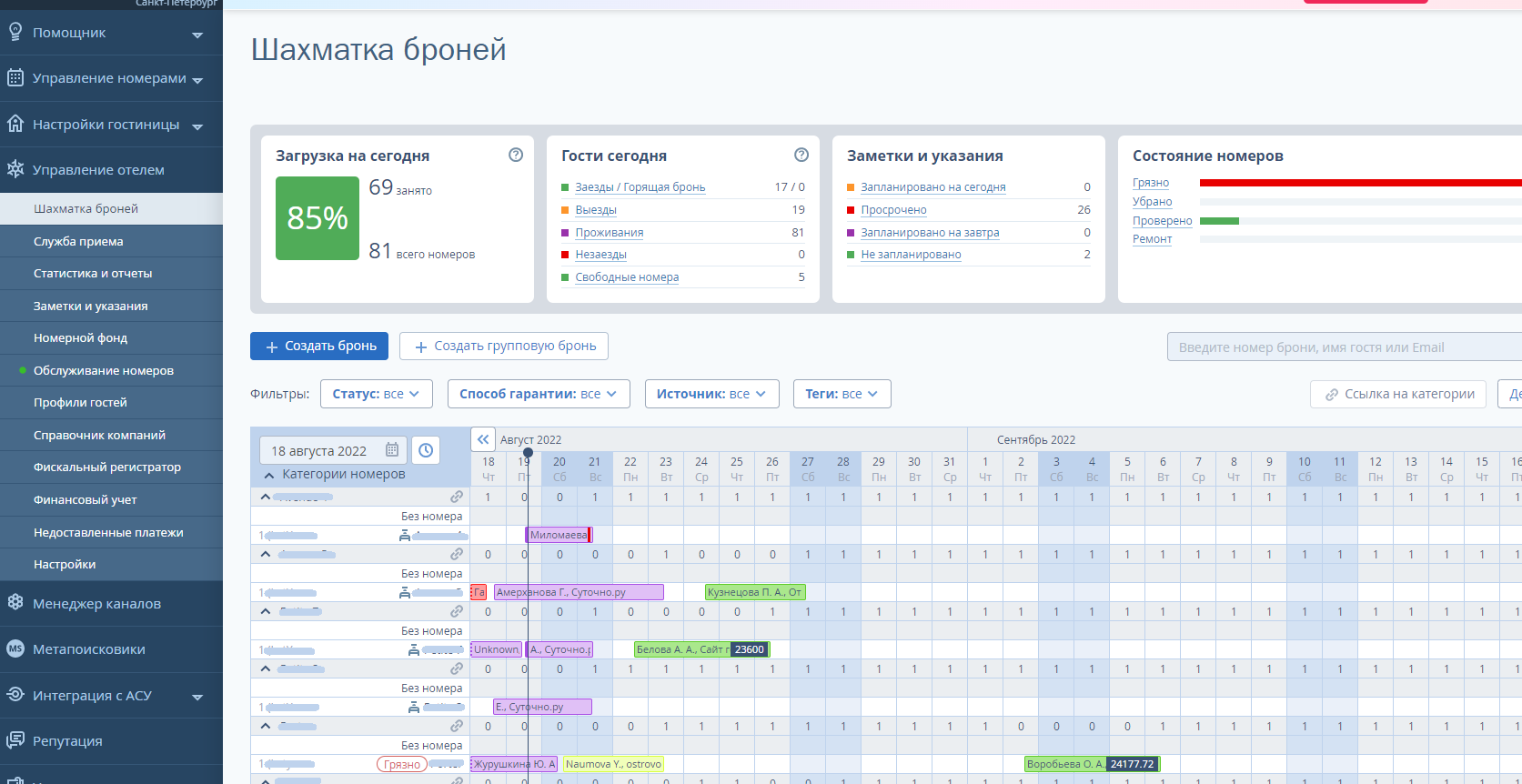Expand Интеграция с АСУ menu arrow
The image size is (1522, 784).
(197, 698)
